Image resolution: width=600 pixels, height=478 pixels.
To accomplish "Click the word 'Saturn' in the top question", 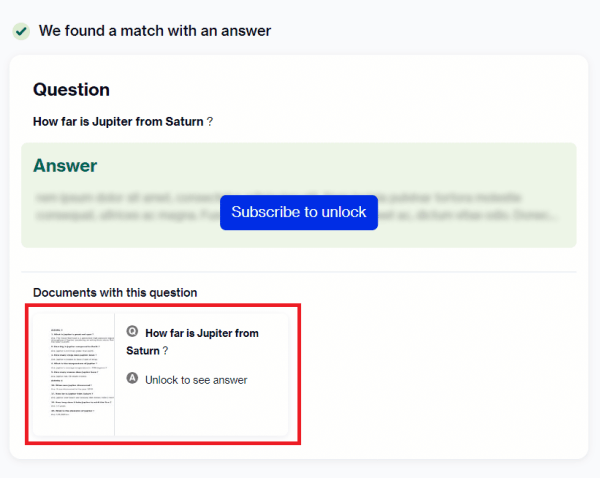I will (x=184, y=122).
